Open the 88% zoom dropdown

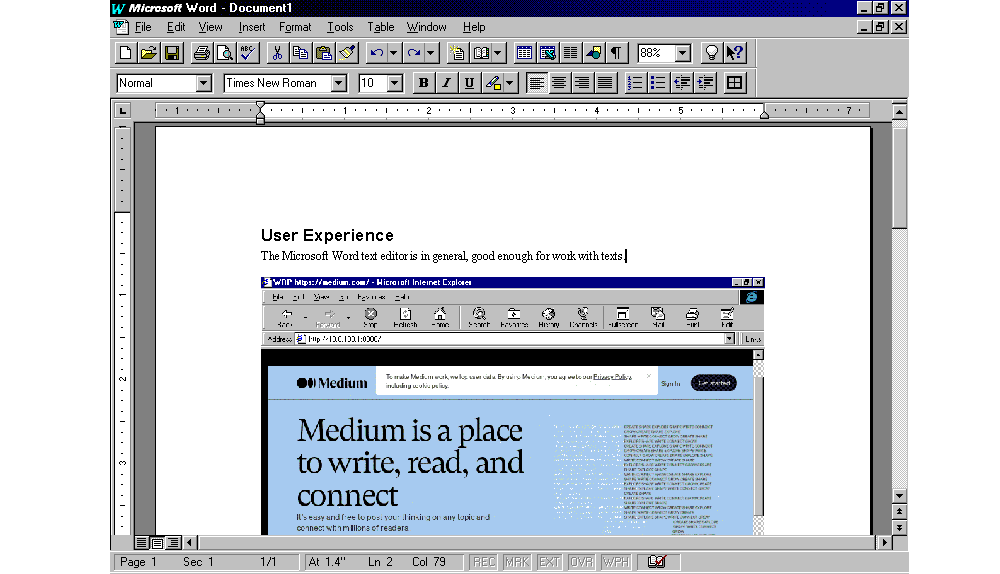click(683, 53)
